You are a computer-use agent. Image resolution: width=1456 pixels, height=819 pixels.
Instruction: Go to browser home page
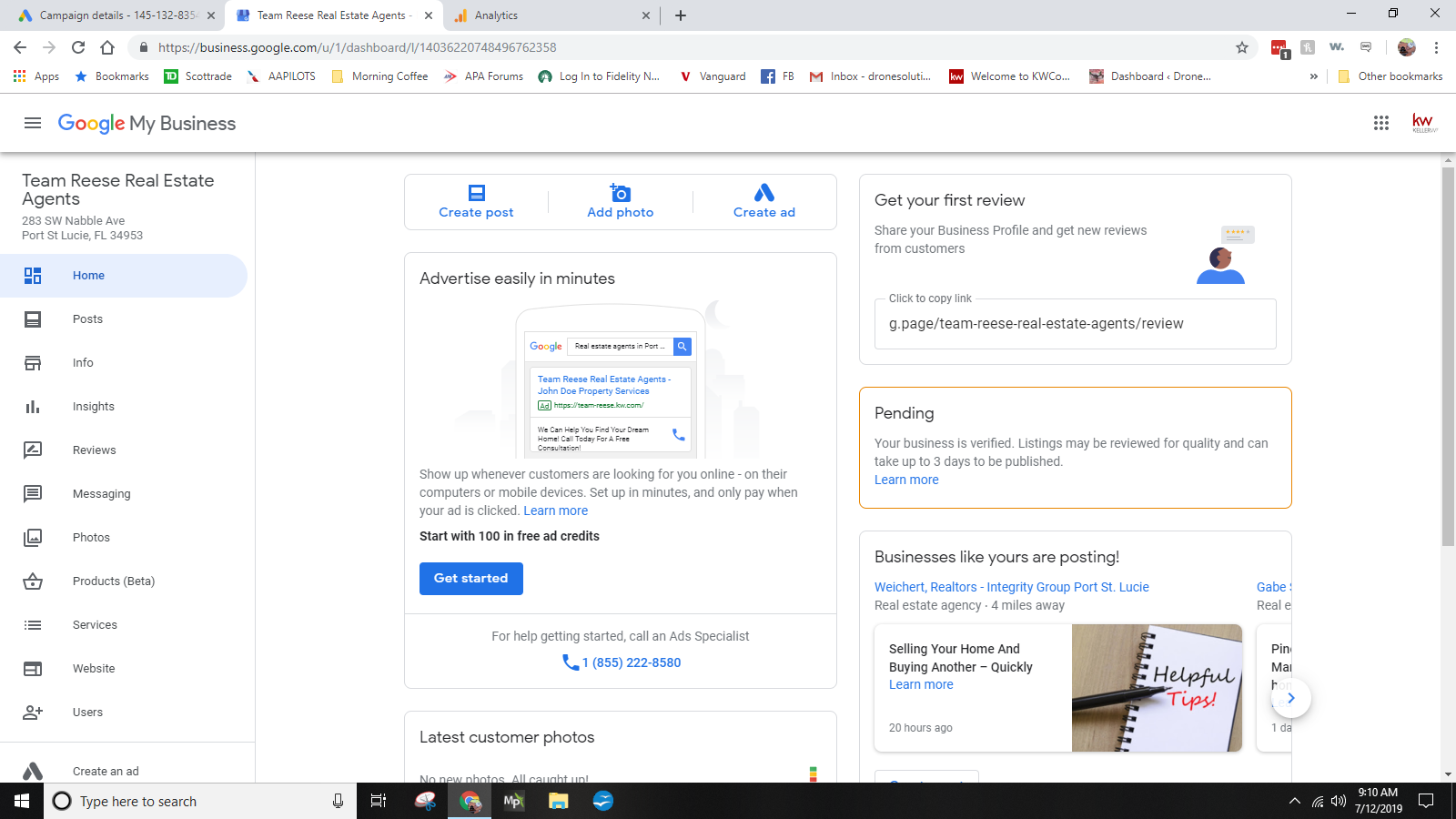click(x=107, y=47)
